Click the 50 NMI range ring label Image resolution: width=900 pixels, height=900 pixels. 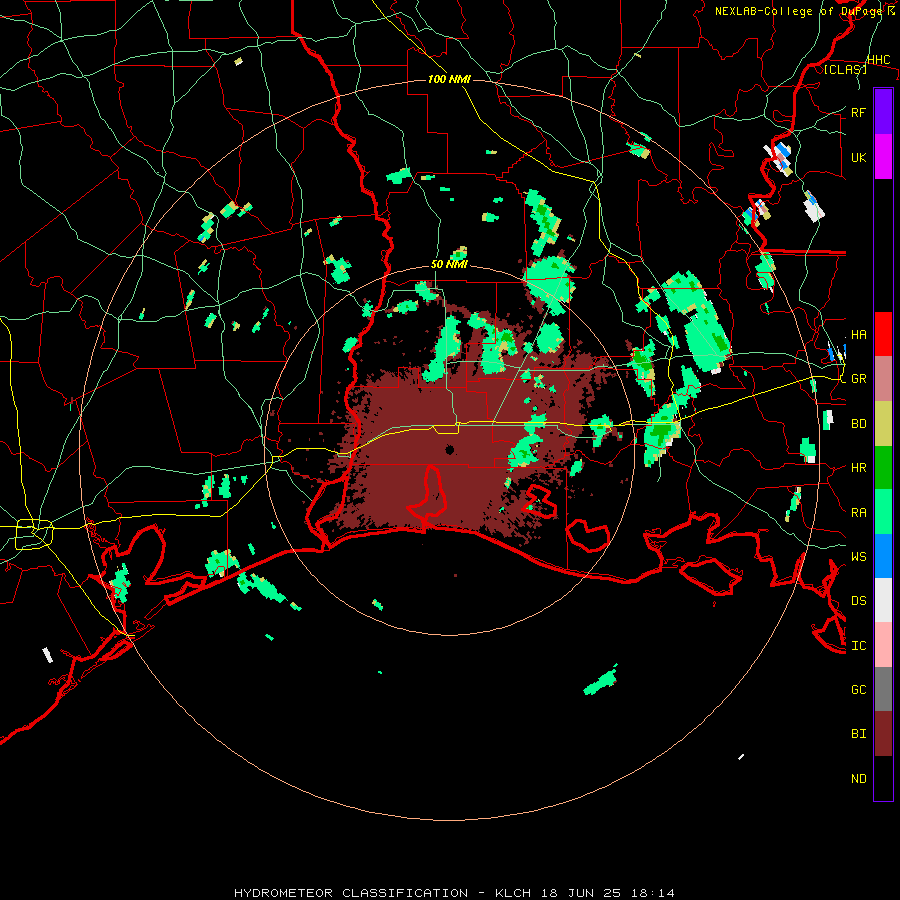[449, 265]
